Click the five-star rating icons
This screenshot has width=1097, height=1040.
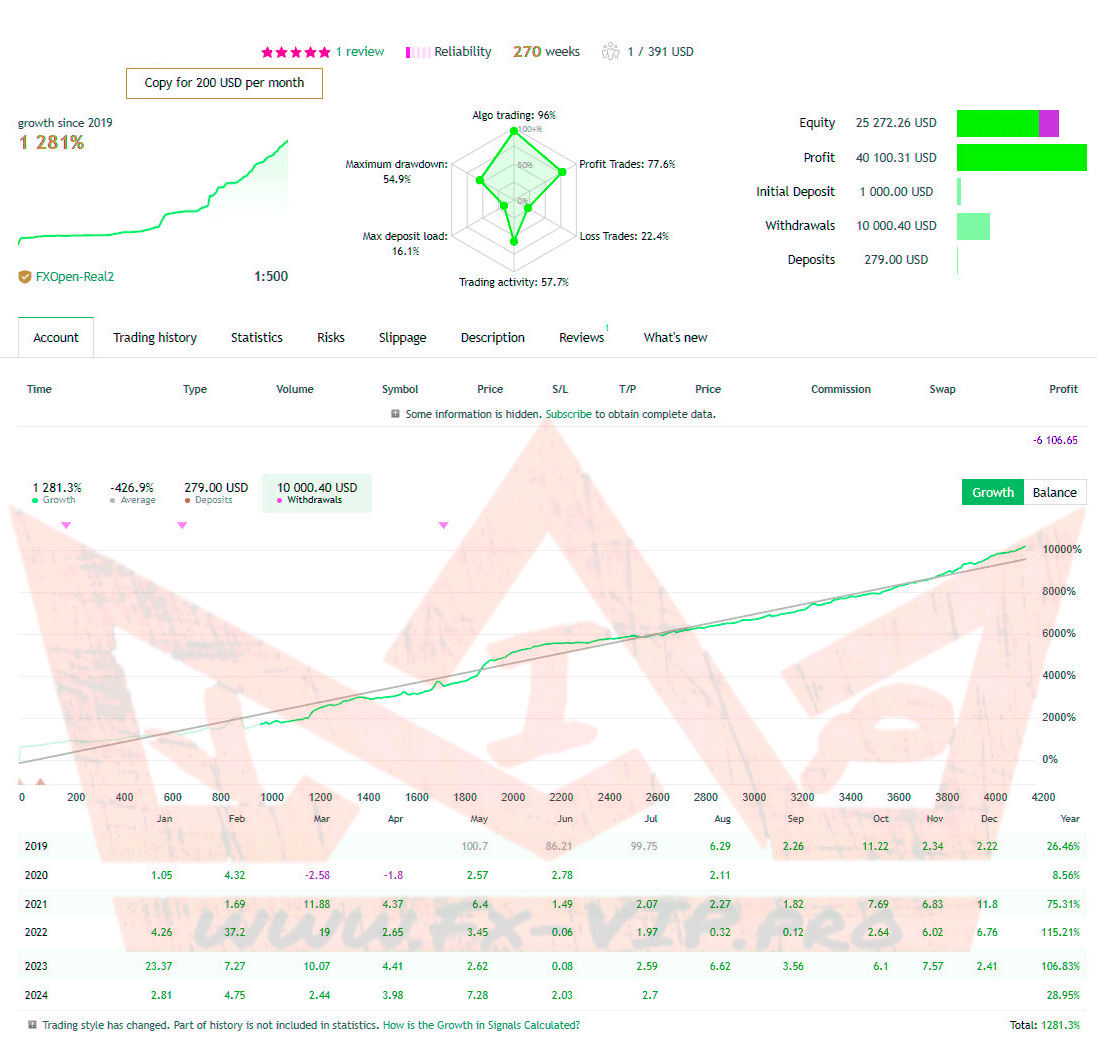tap(295, 52)
